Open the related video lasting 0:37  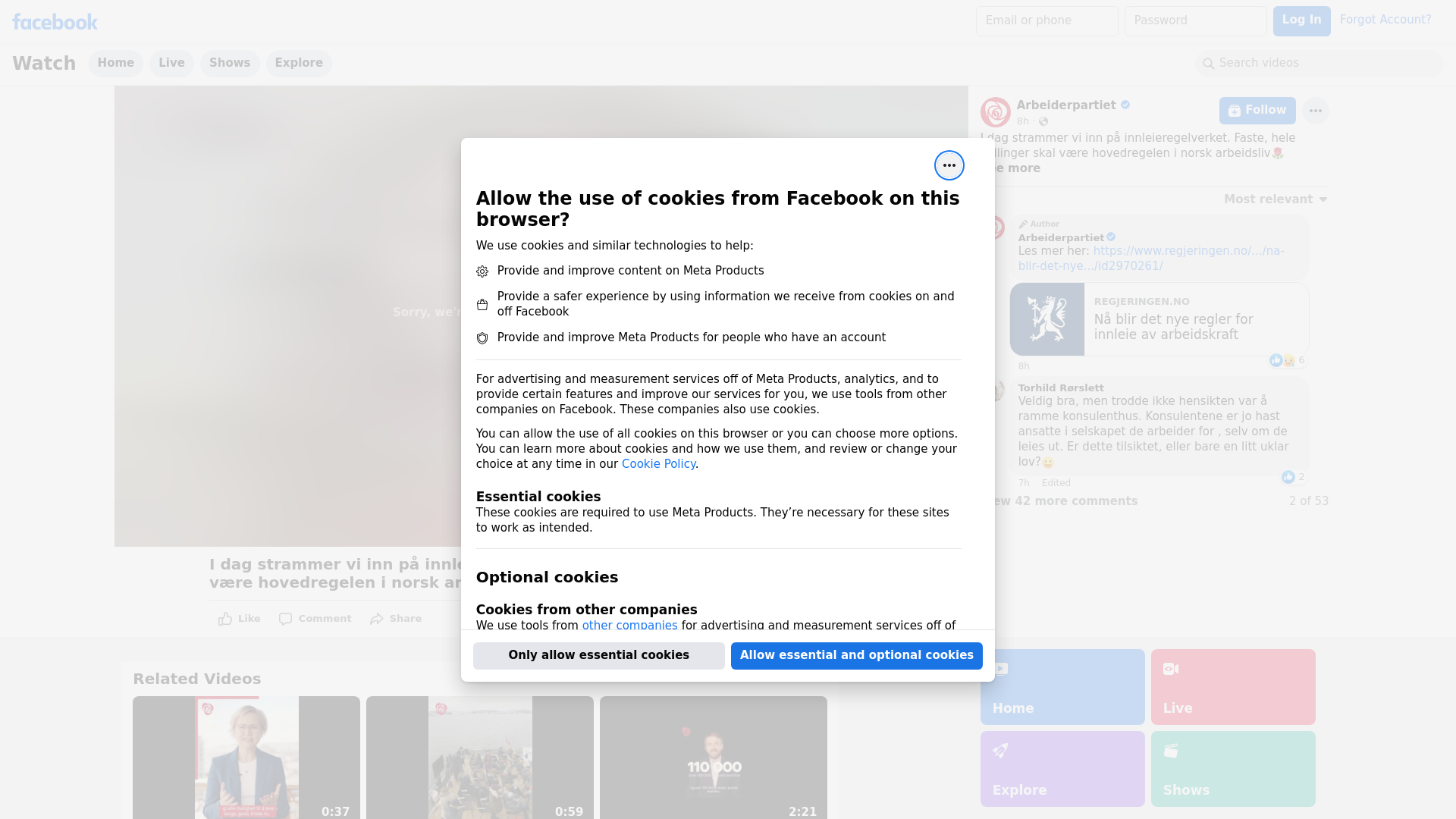(246, 758)
